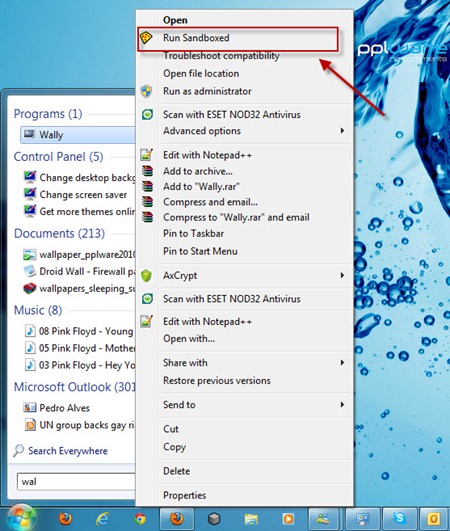This screenshot has width=450, height=531.
Task: Click the green AxCrypt shield icon
Action: (146, 275)
